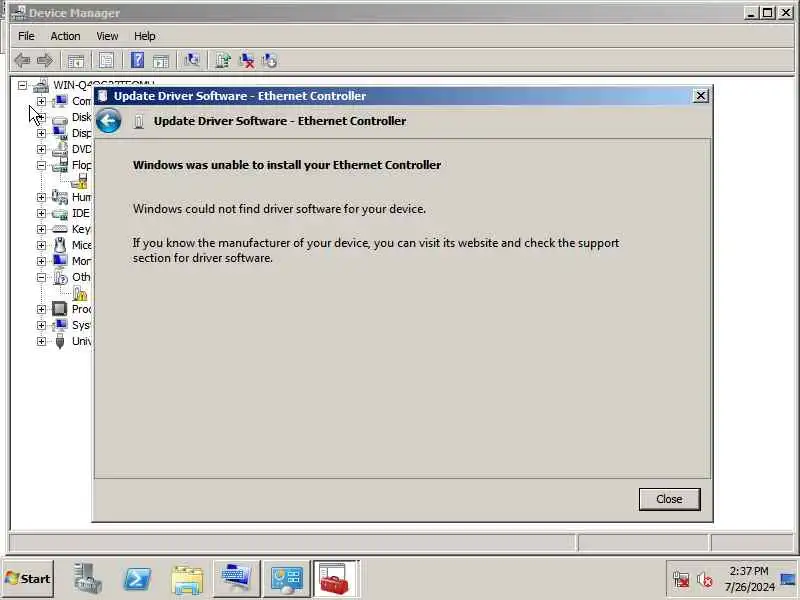Expand the Keyboards node
800x600 pixels.
tap(41, 229)
